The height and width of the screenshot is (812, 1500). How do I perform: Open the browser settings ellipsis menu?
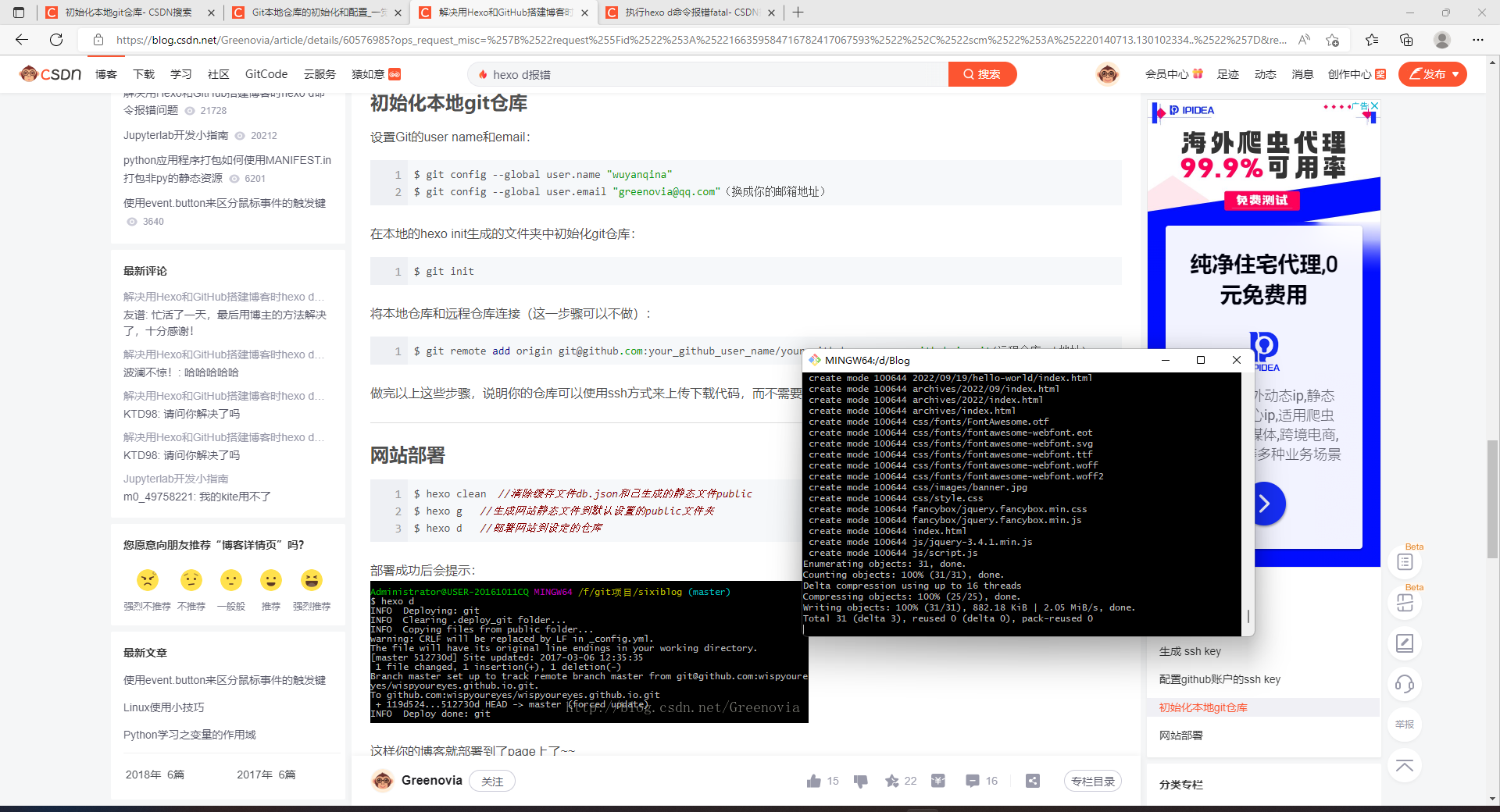pyautogui.click(x=1477, y=40)
